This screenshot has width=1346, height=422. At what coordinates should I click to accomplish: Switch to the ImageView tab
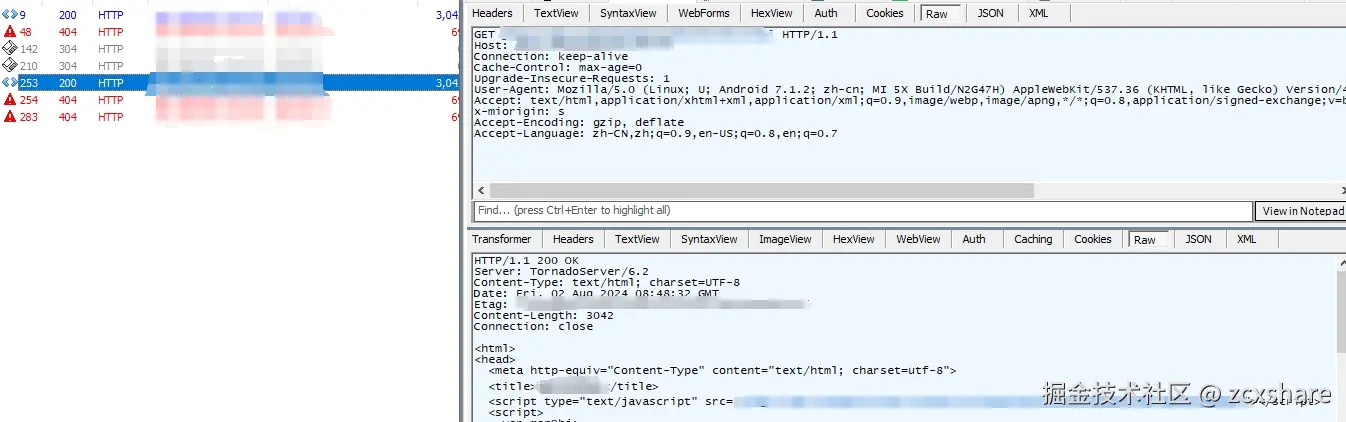coord(785,239)
